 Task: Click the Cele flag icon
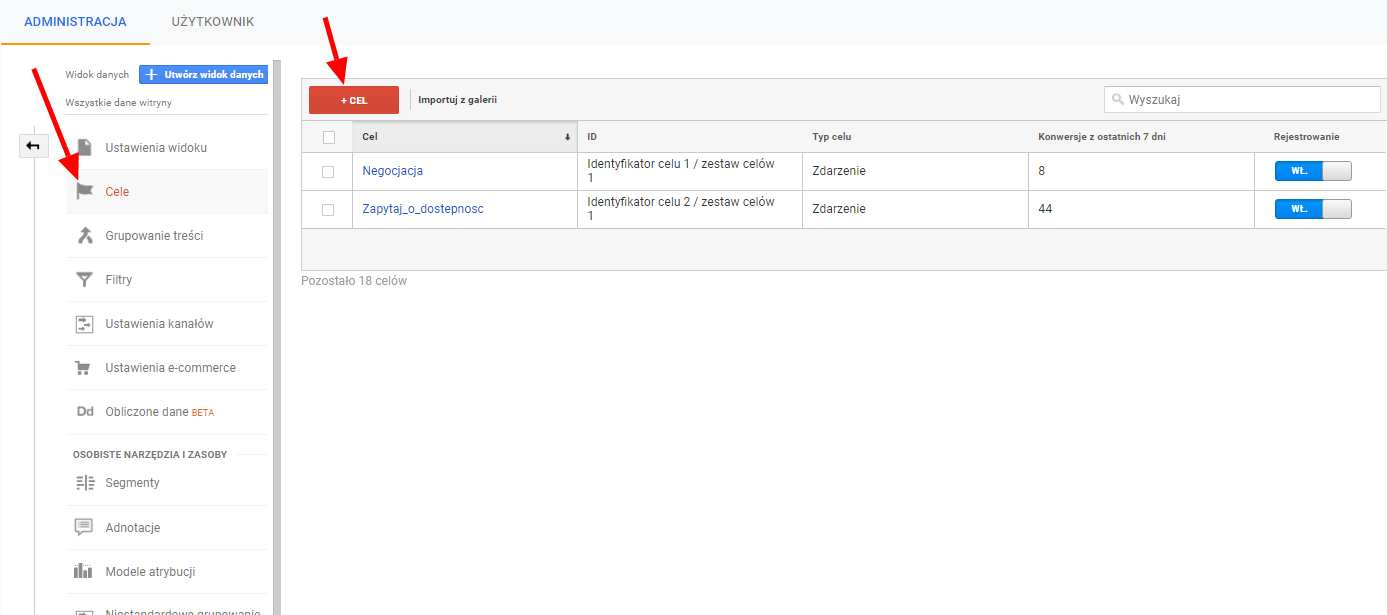coord(84,191)
